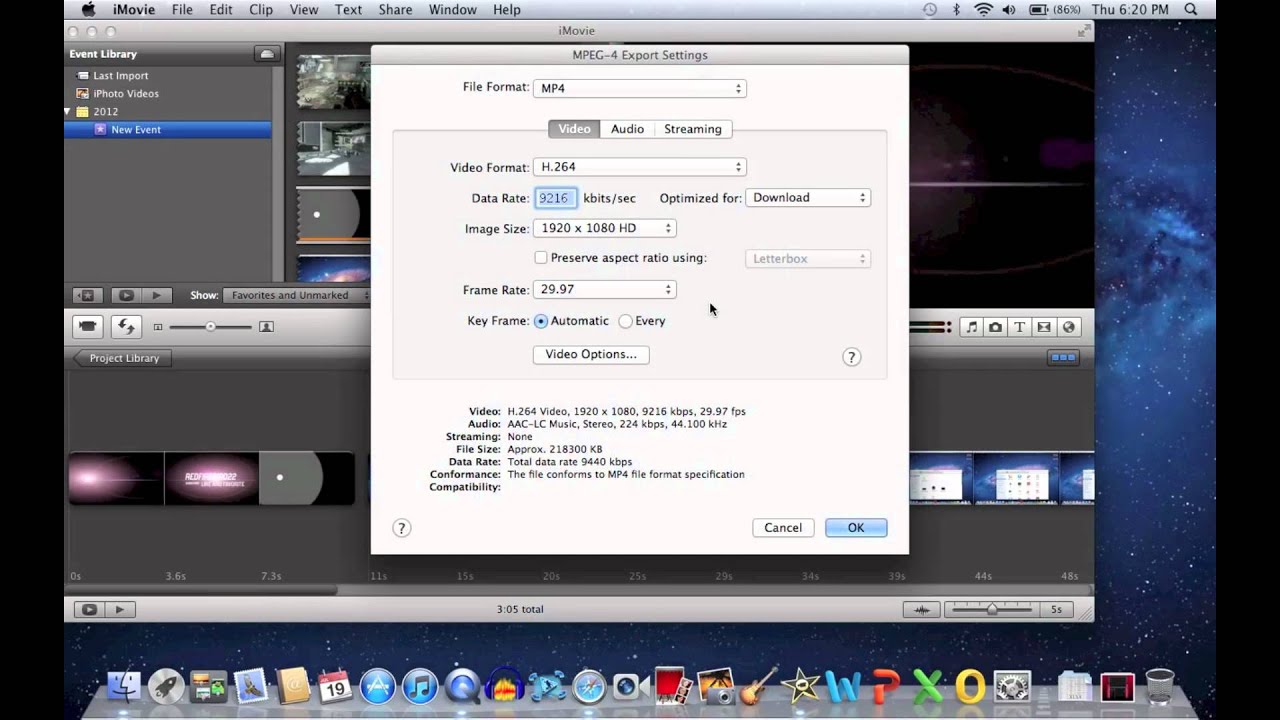This screenshot has height=720, width=1280.
Task: Click the Data Rate input field
Action: tap(556, 198)
